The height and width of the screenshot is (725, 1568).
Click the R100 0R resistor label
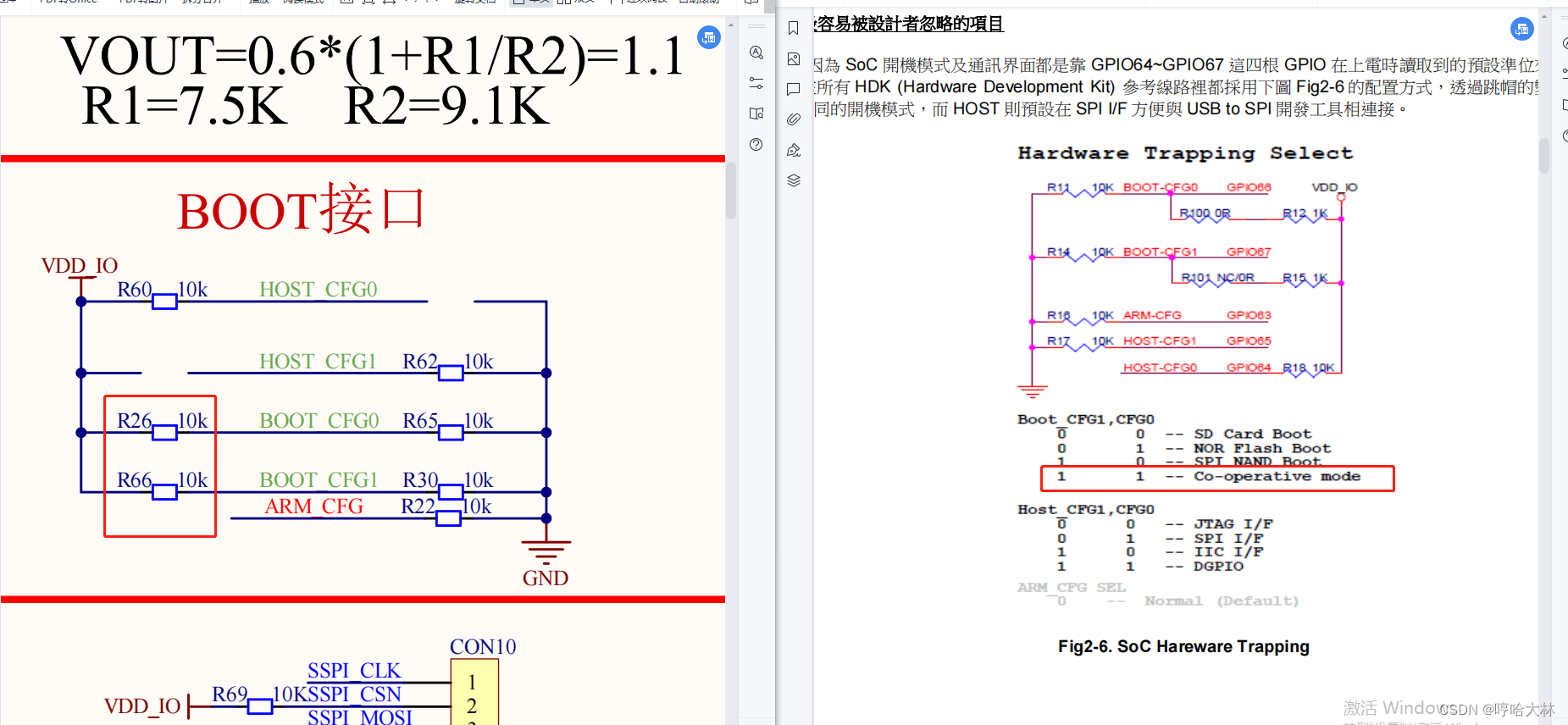tap(1205, 213)
